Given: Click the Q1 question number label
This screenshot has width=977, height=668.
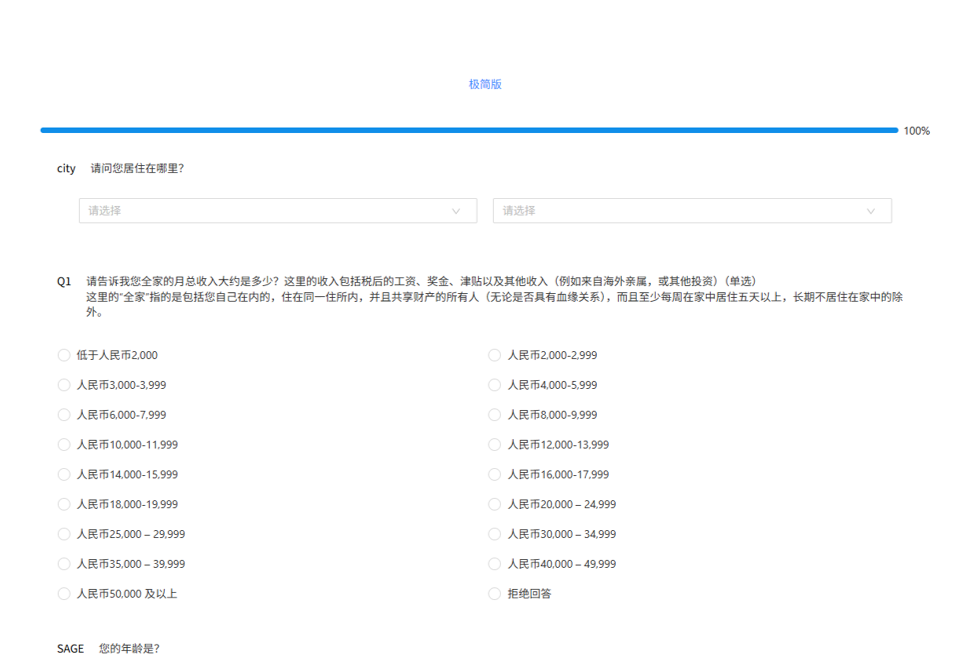Looking at the screenshot, I should click(64, 282).
